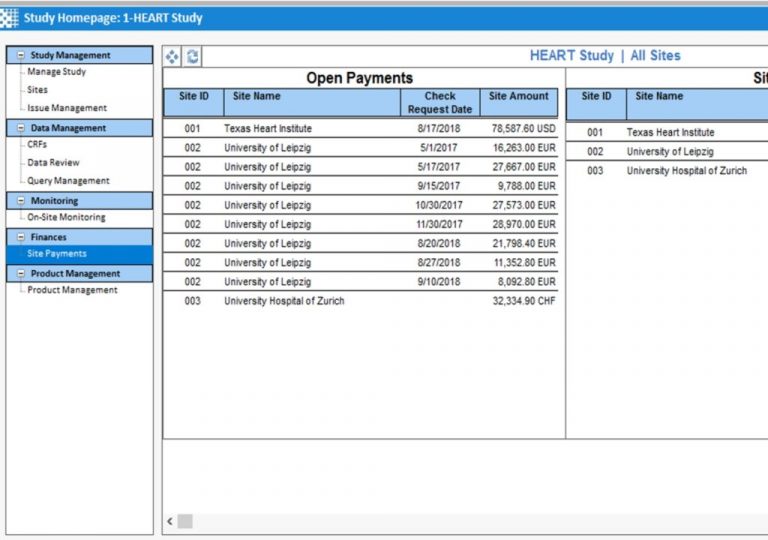Select the Texas Heart Institute open payment row
Screen dimensions: 768x540
(360, 129)
